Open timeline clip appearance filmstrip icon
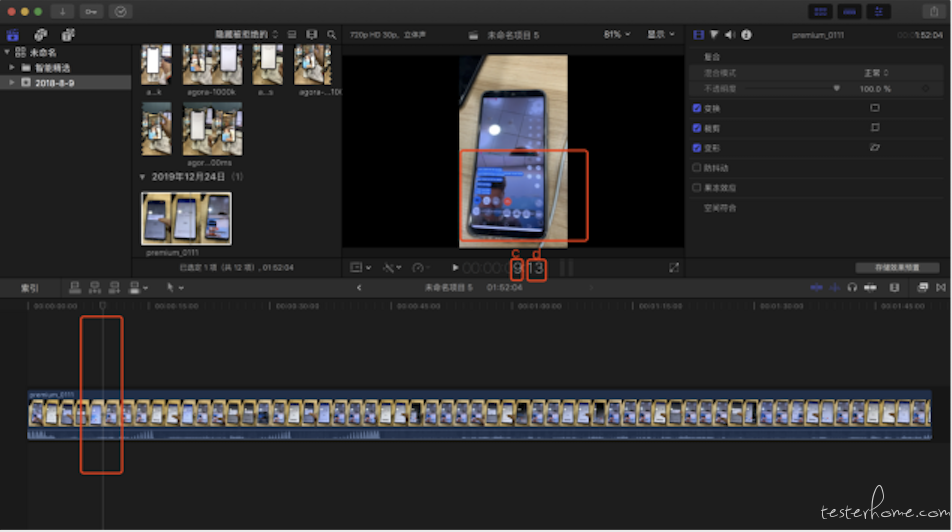This screenshot has width=952, height=532. click(x=894, y=287)
